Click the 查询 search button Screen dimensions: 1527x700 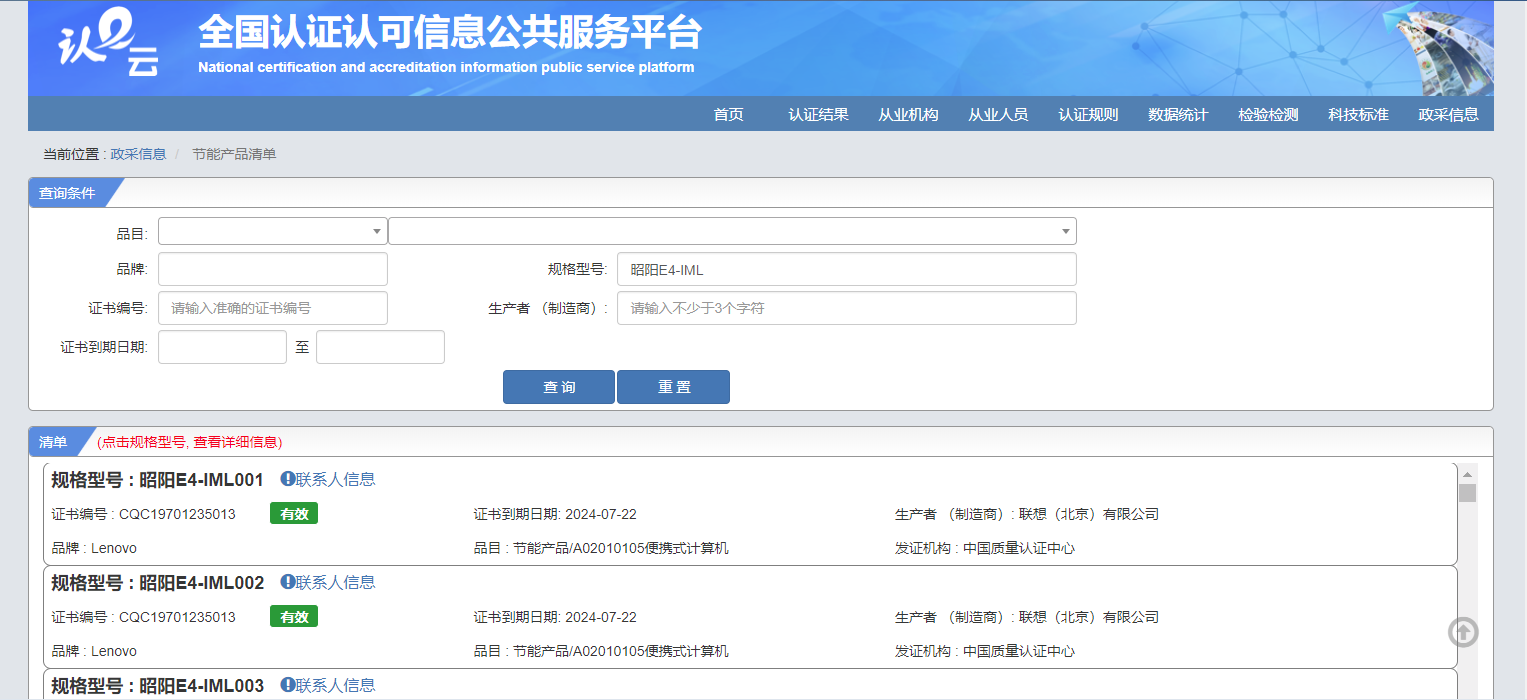[559, 387]
